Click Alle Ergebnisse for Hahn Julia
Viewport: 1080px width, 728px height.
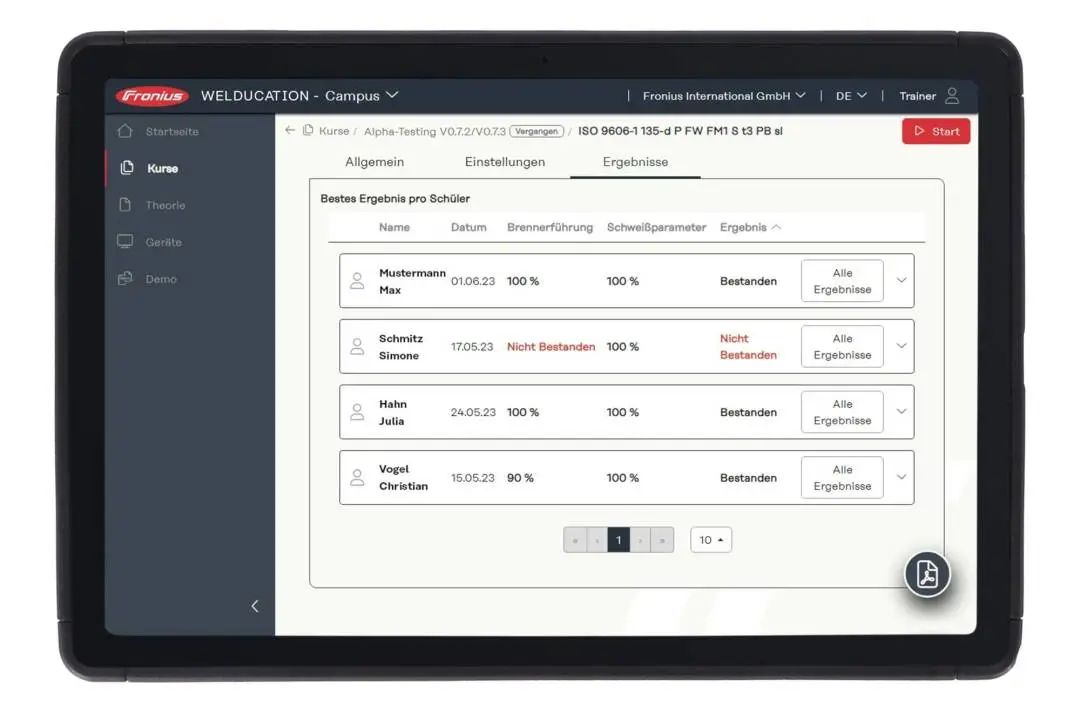click(x=842, y=412)
